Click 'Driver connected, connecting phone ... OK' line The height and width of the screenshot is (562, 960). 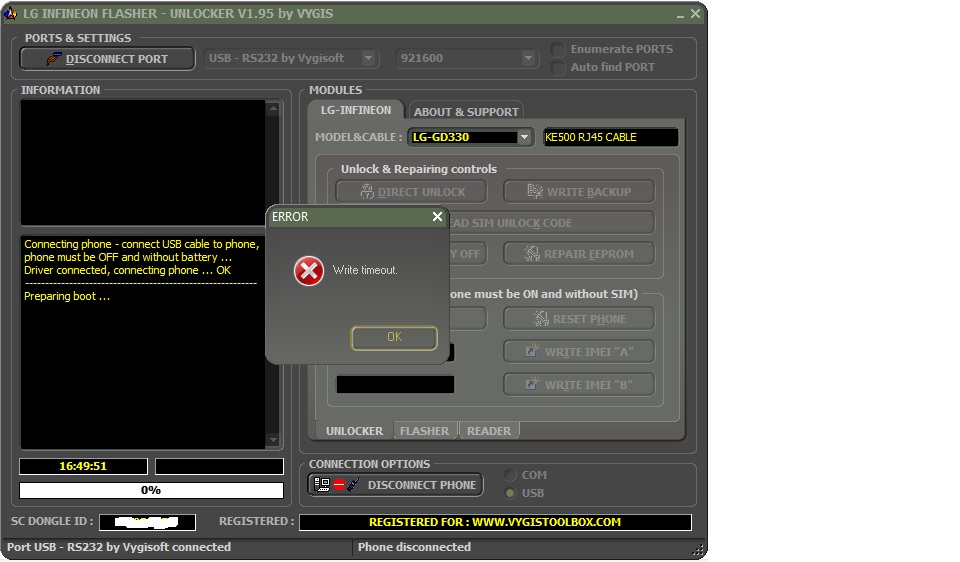(x=127, y=271)
